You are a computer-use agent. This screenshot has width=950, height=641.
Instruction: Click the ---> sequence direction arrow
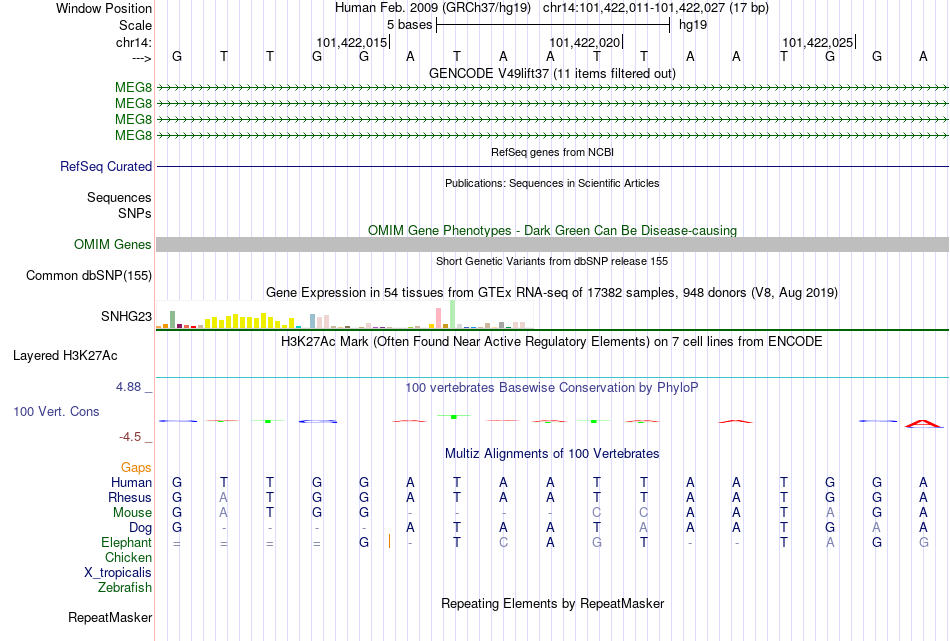pos(141,58)
